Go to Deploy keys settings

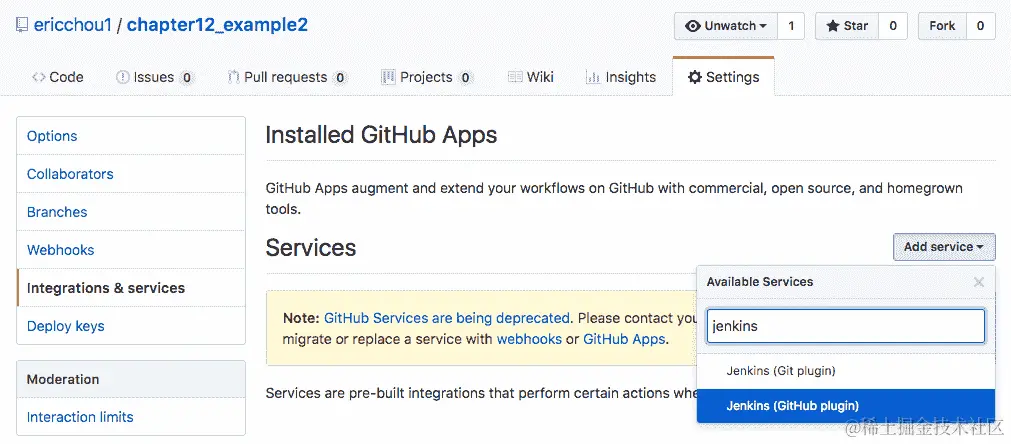tap(66, 326)
